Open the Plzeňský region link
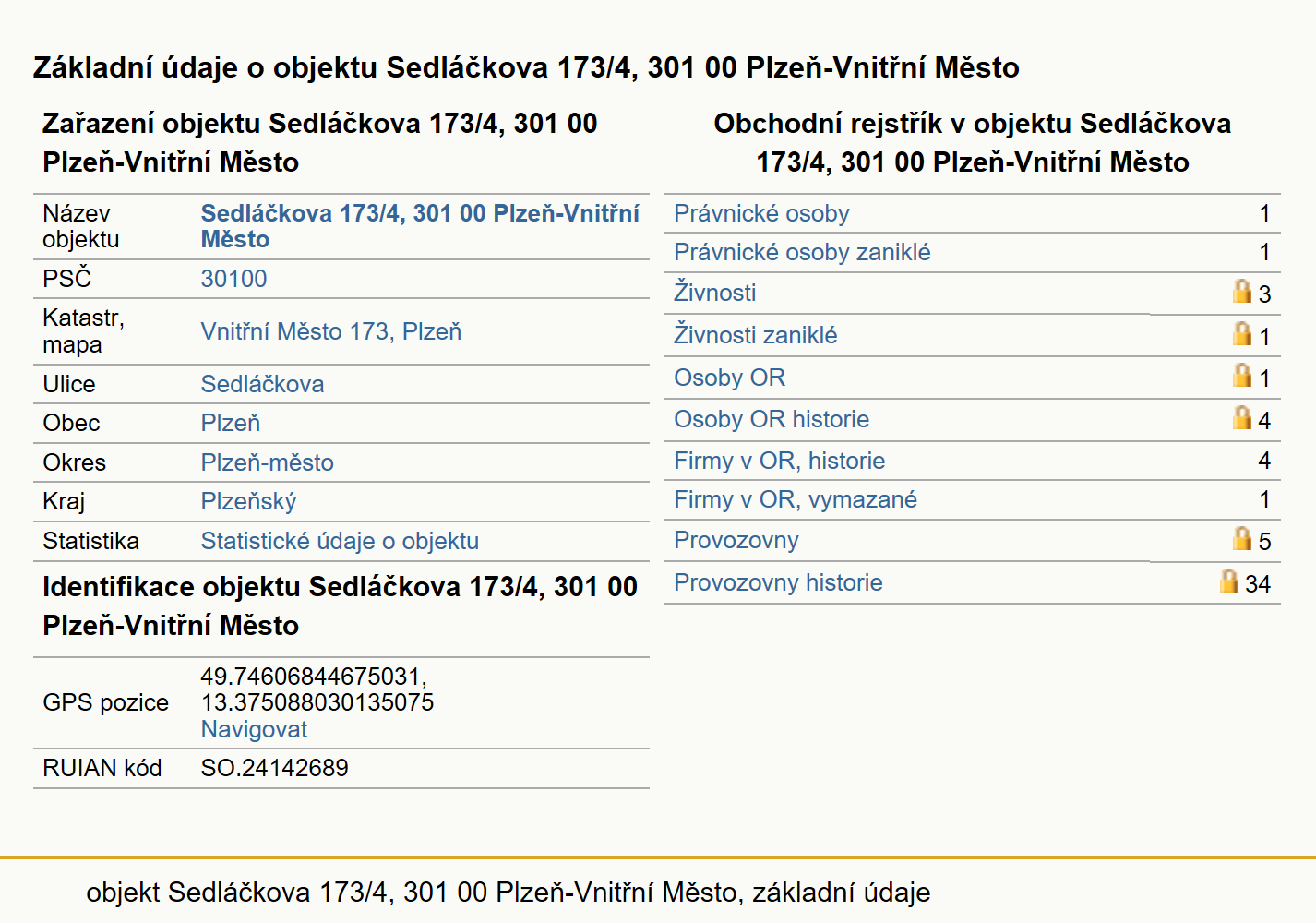This screenshot has height=923, width=1316. tap(249, 501)
